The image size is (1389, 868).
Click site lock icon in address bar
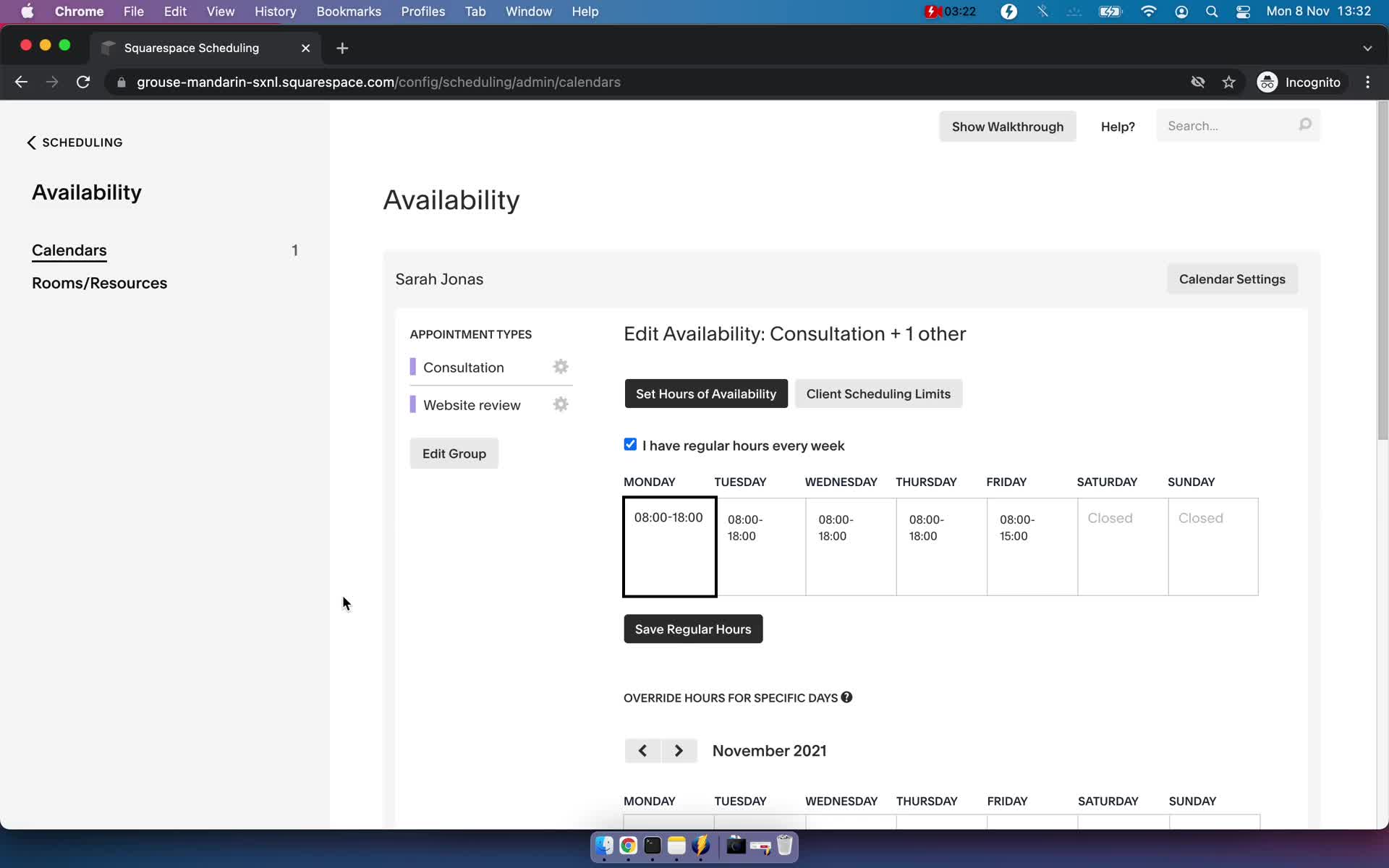(122, 82)
